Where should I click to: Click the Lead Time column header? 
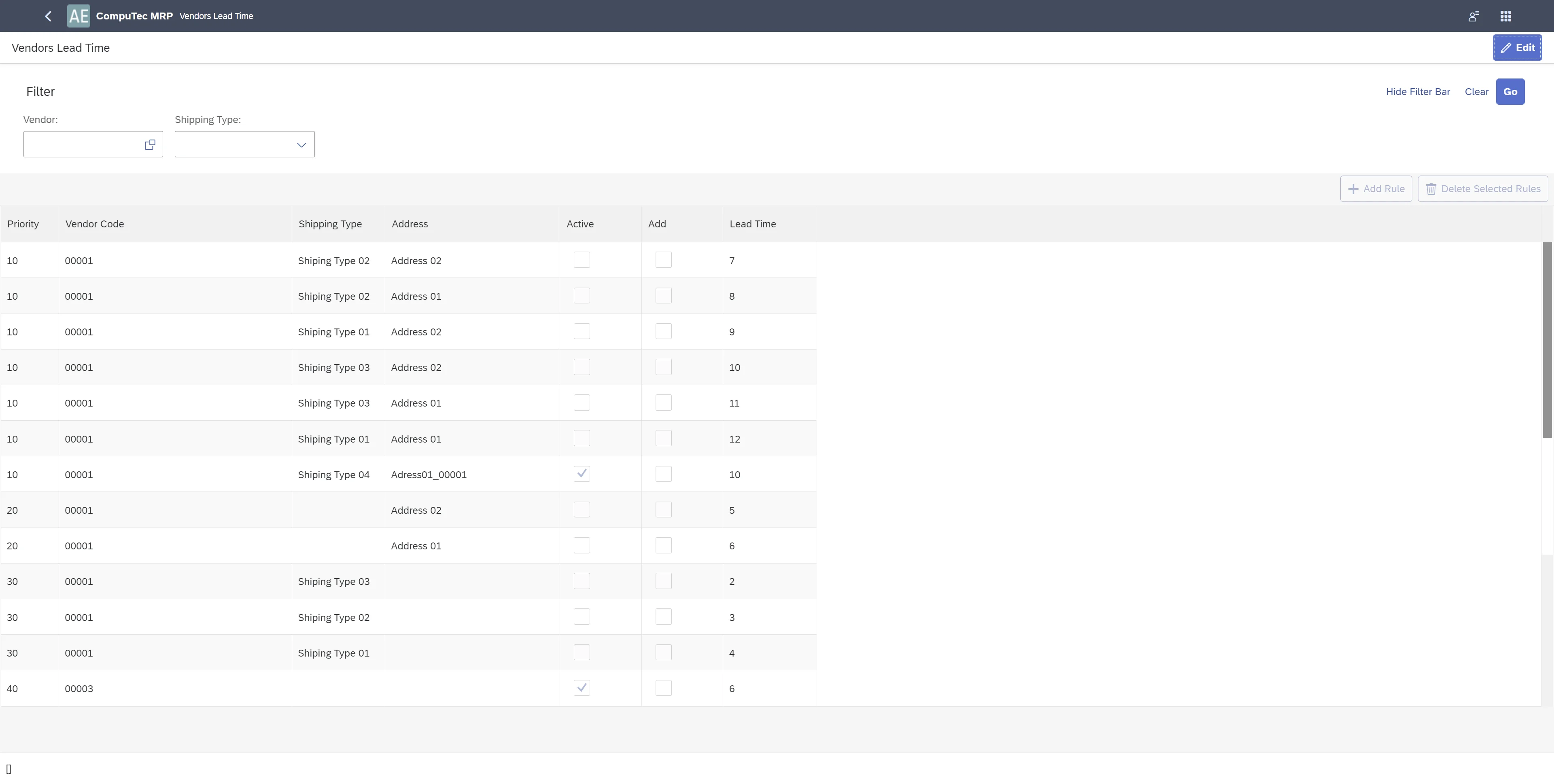point(752,224)
